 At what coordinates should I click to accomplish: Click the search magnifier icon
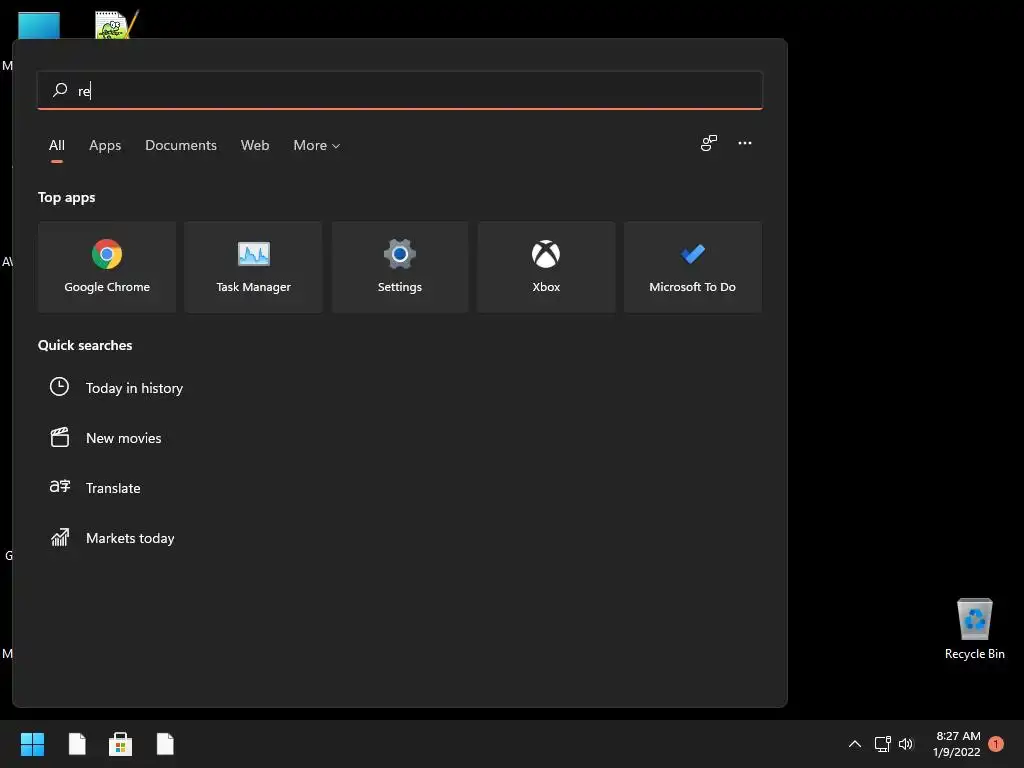point(60,90)
